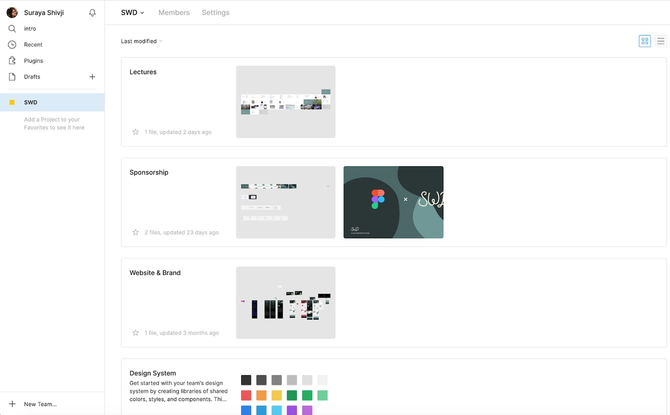Click the Drafts file icon
670x415 pixels.
click(x=12, y=77)
